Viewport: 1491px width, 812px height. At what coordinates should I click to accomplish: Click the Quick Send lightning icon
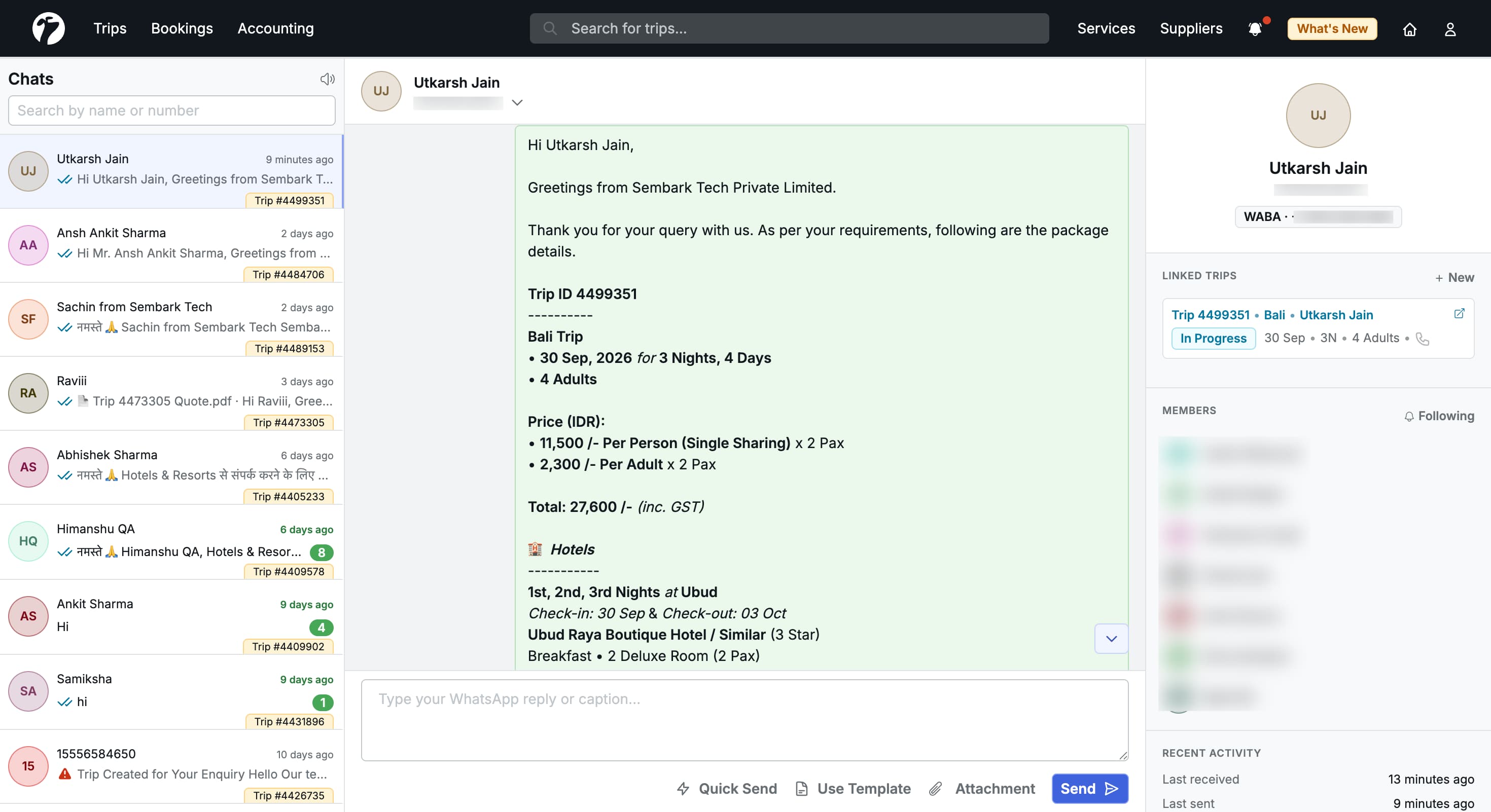[683, 788]
